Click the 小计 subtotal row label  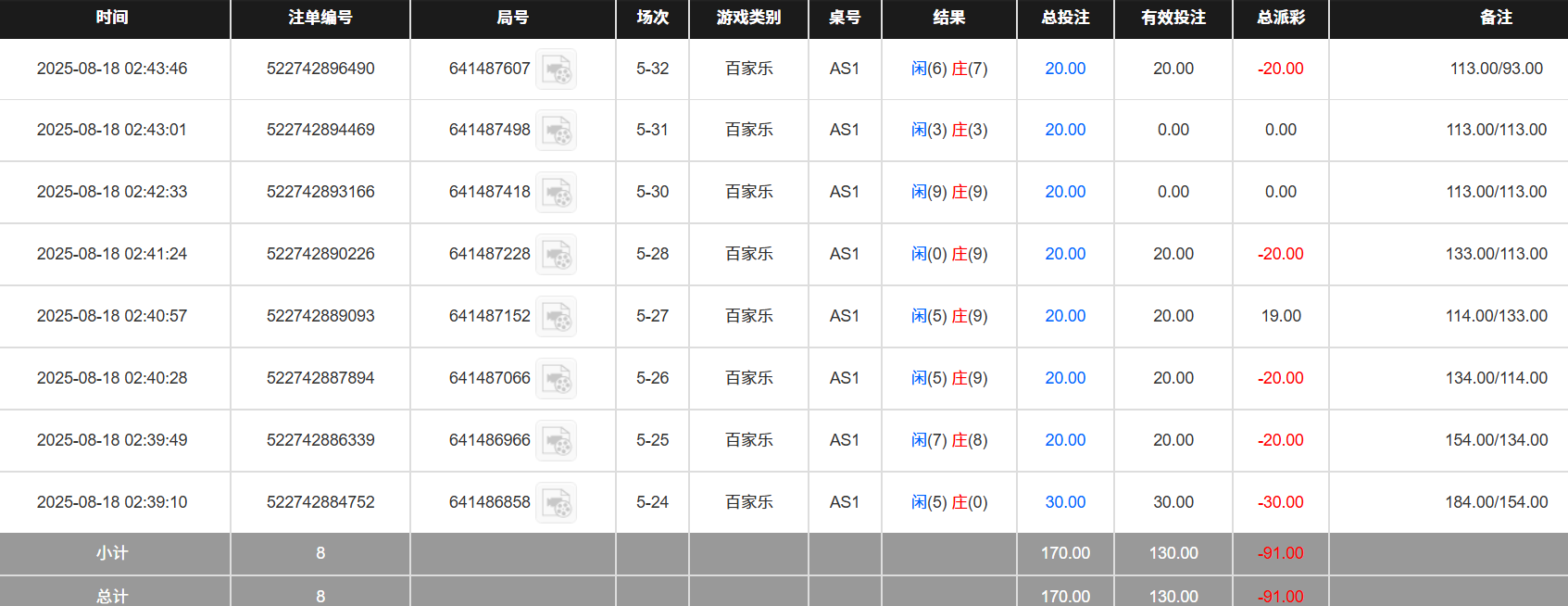click(x=112, y=553)
